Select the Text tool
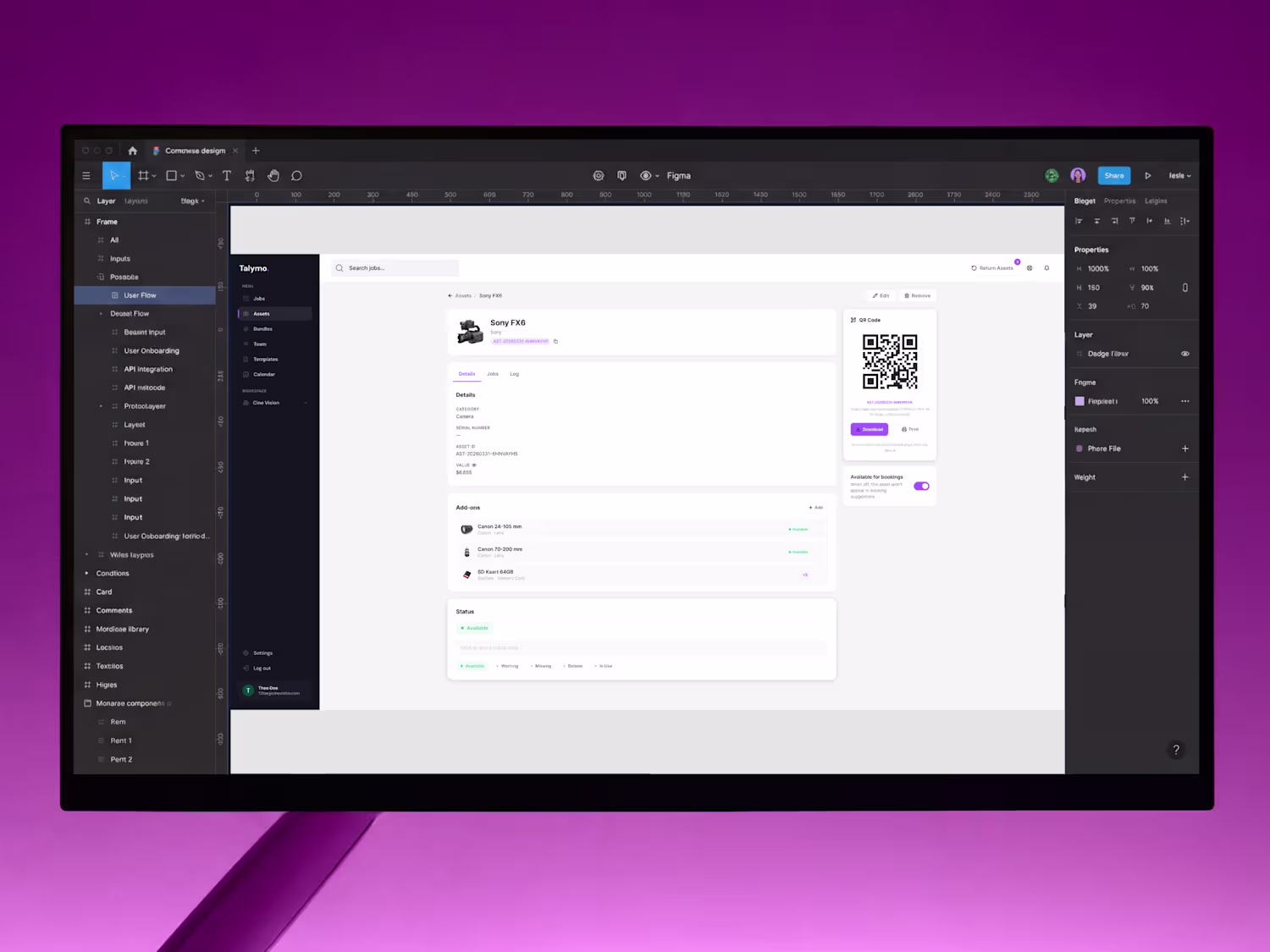The image size is (1270, 952). click(227, 176)
